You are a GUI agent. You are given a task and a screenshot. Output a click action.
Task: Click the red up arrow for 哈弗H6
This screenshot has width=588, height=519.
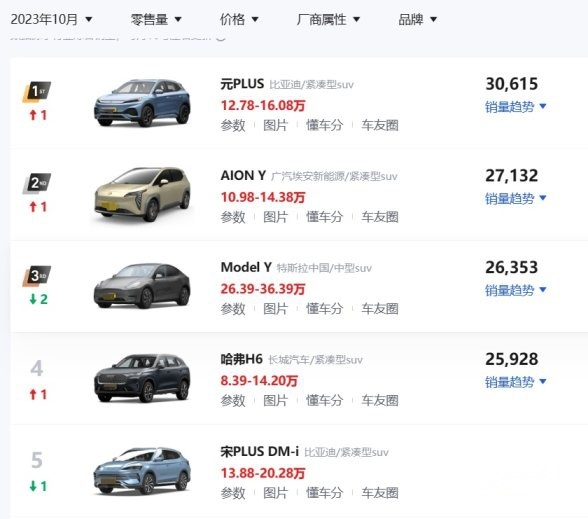point(33,394)
